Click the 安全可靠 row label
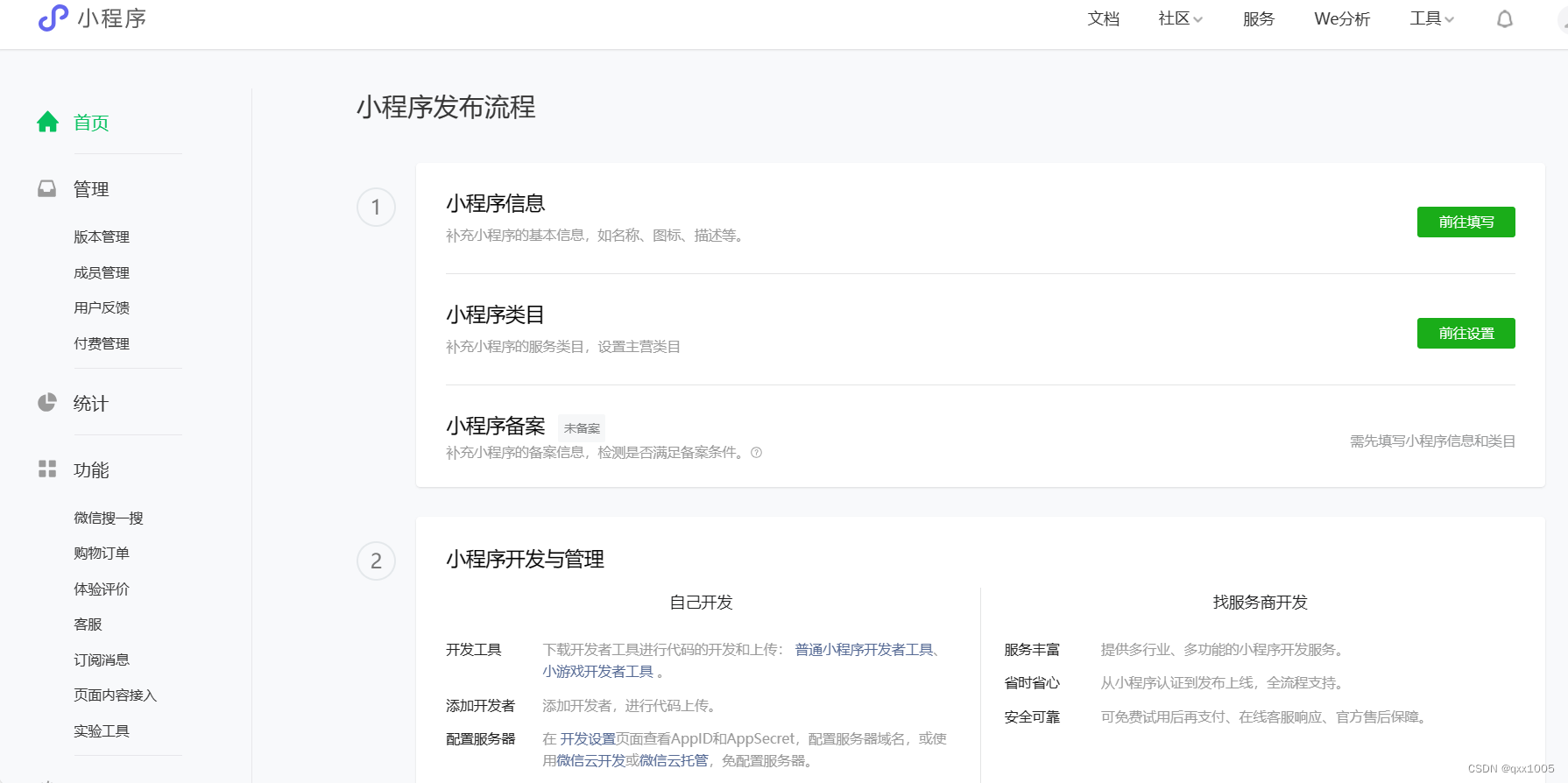The height and width of the screenshot is (783, 1568). pos(1032,716)
